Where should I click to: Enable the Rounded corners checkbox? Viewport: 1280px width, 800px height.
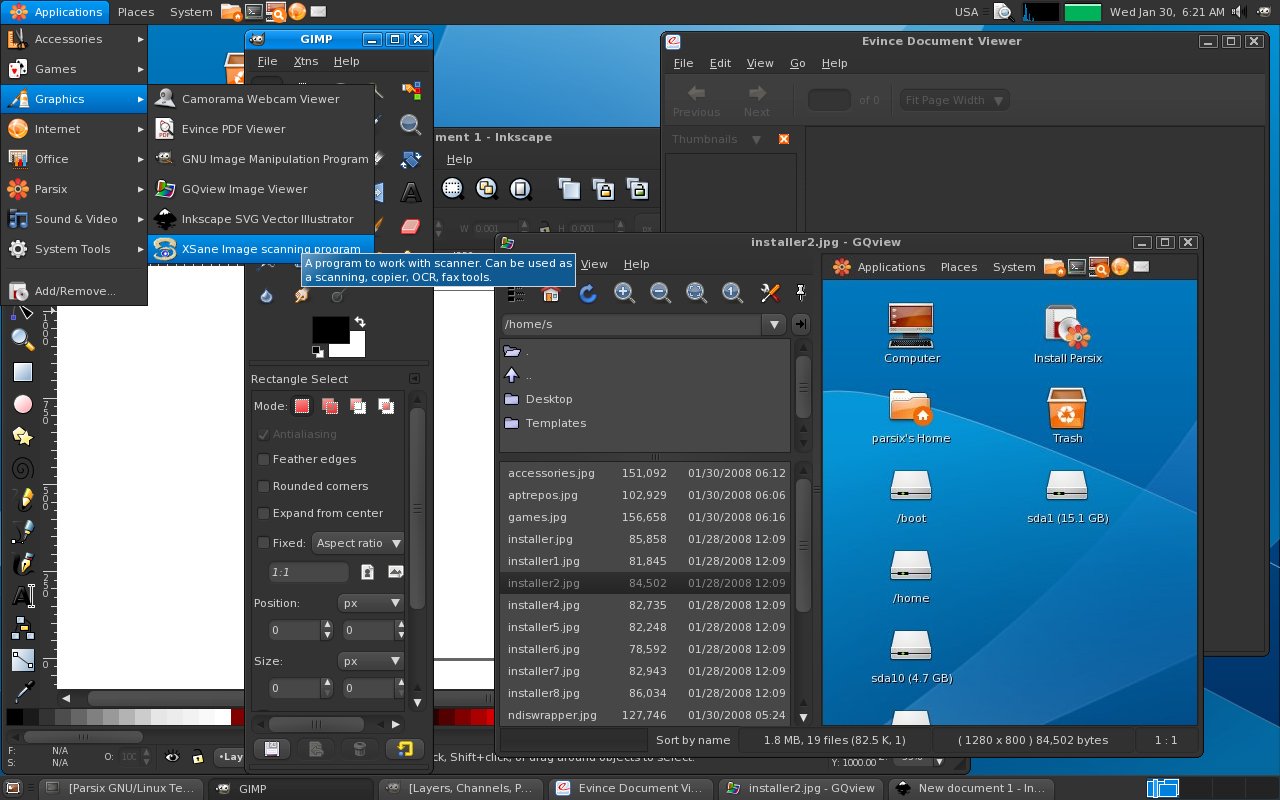coord(264,486)
